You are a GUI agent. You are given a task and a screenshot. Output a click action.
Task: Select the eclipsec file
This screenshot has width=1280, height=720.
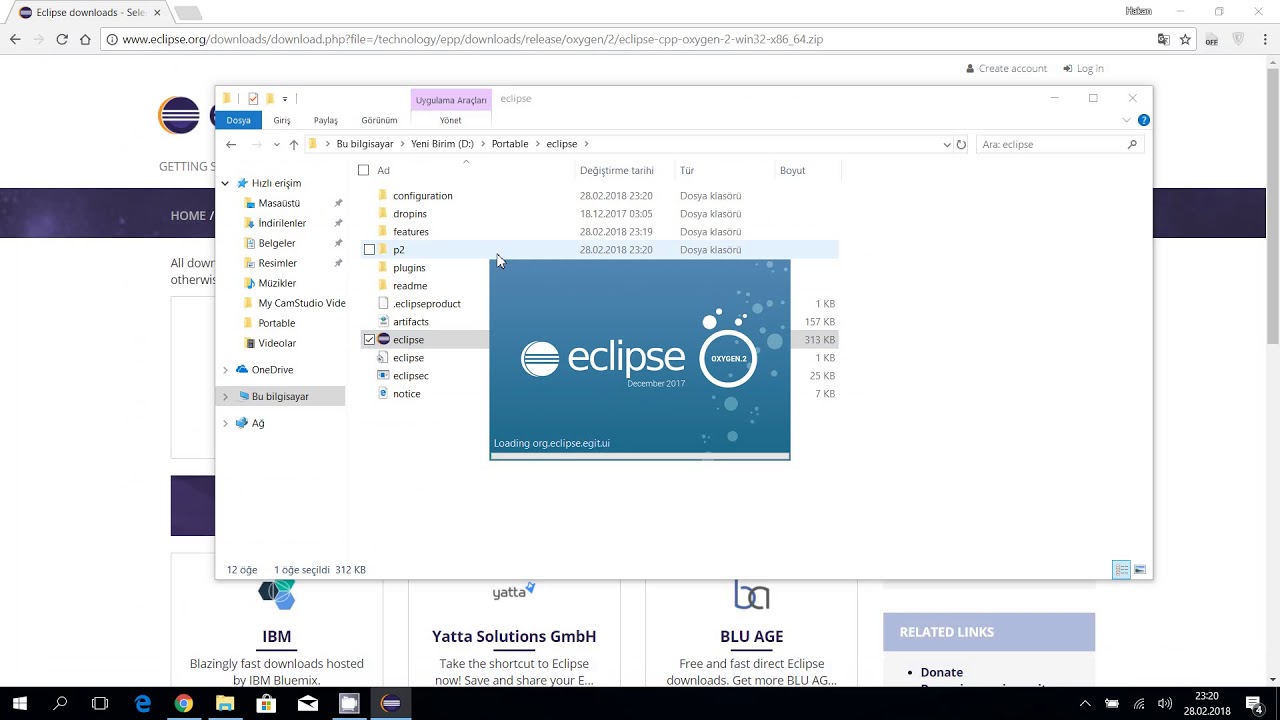(410, 376)
